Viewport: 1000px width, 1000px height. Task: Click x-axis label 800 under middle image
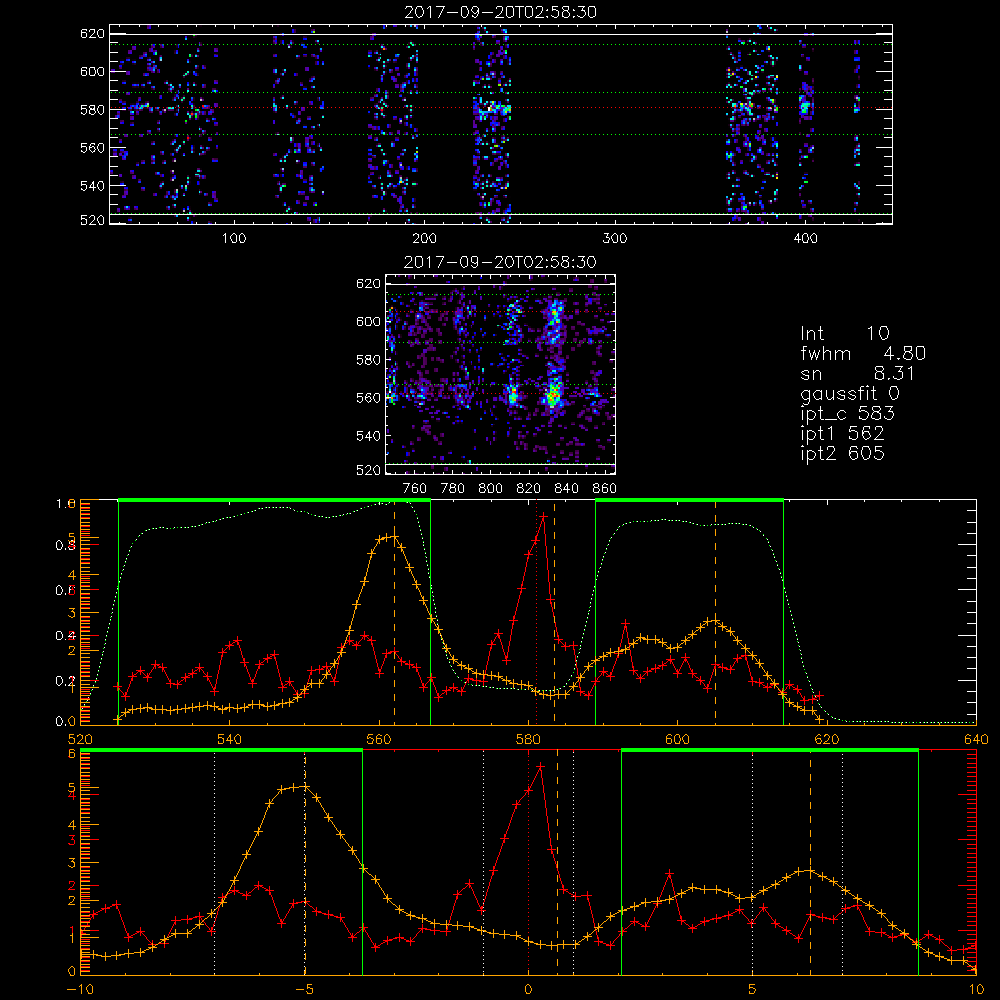(490, 489)
